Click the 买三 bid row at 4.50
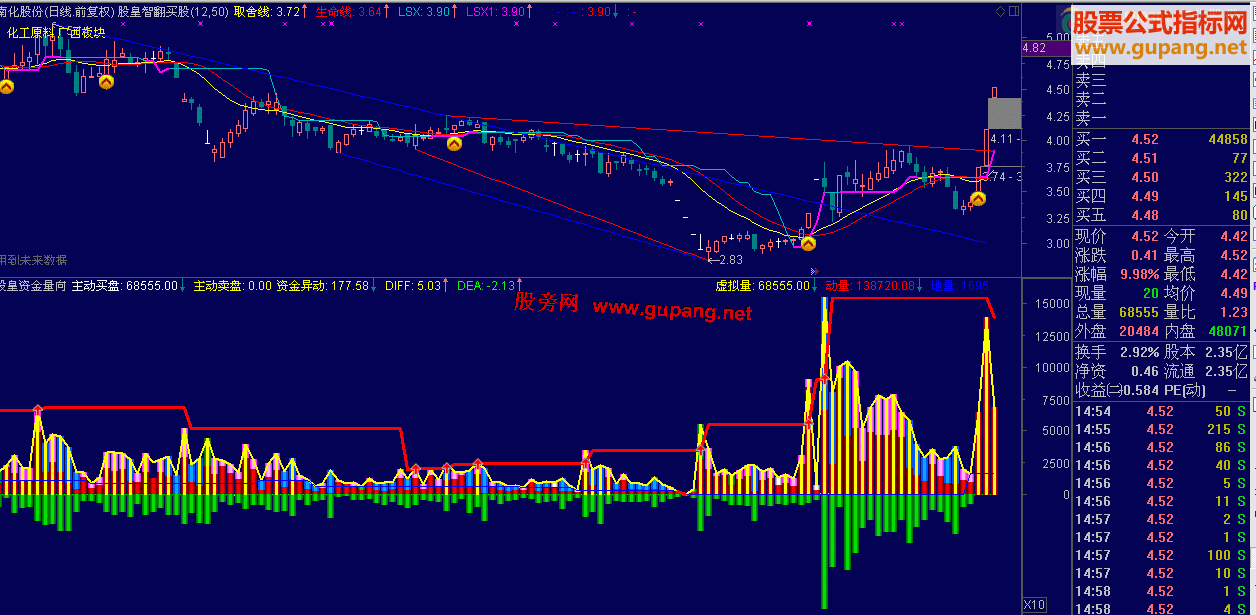The width and height of the screenshot is (1256, 615). pos(1161,177)
